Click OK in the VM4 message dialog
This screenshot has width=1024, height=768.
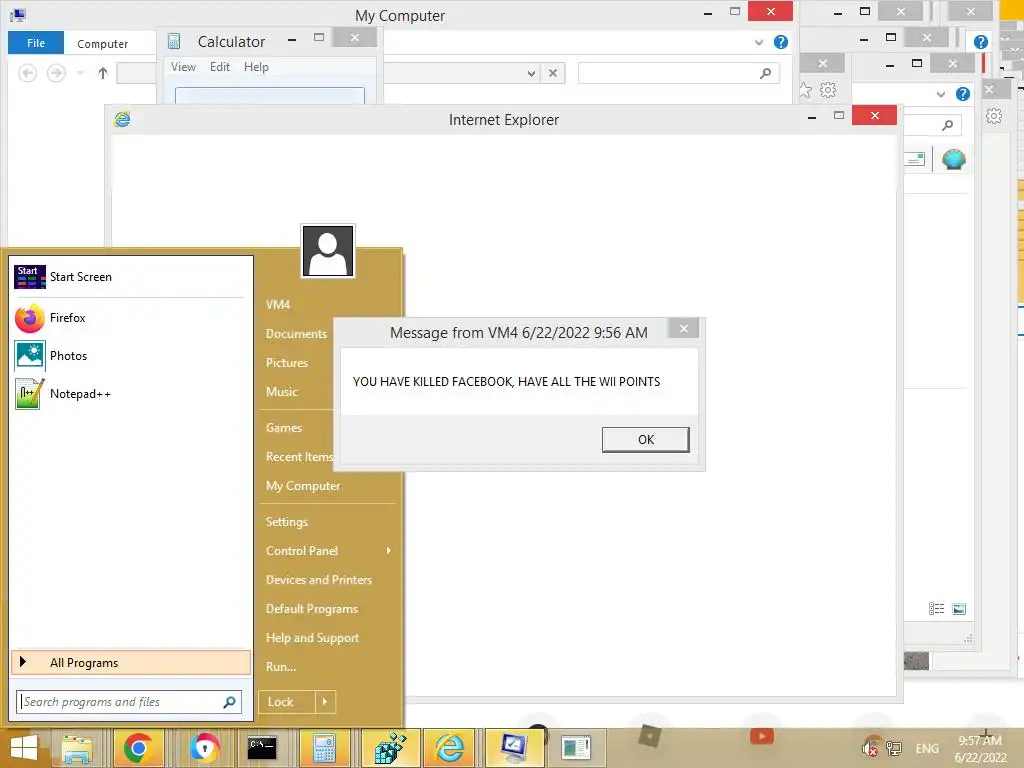click(x=645, y=440)
